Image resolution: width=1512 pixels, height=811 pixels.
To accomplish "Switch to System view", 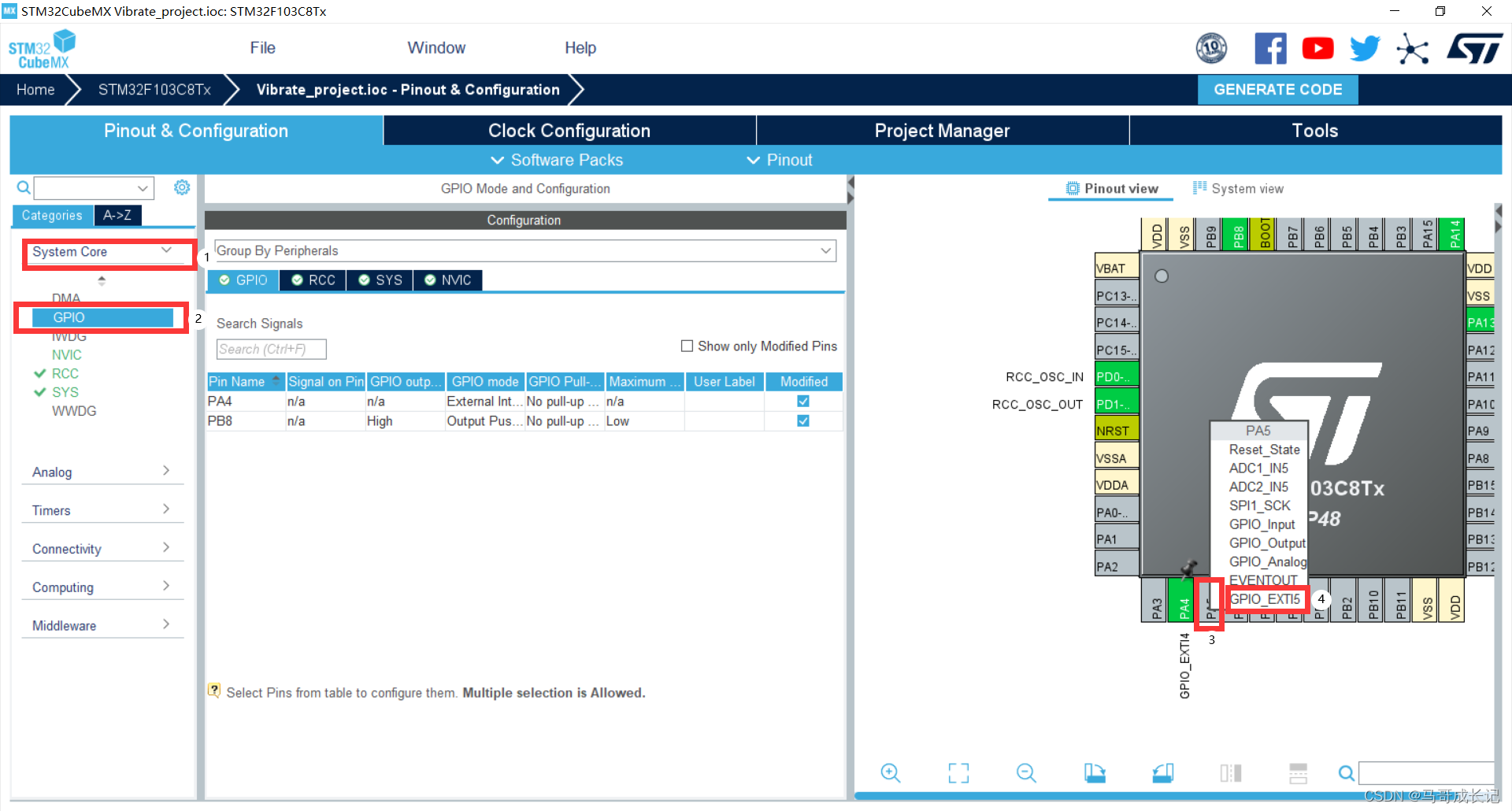I will tap(1238, 188).
